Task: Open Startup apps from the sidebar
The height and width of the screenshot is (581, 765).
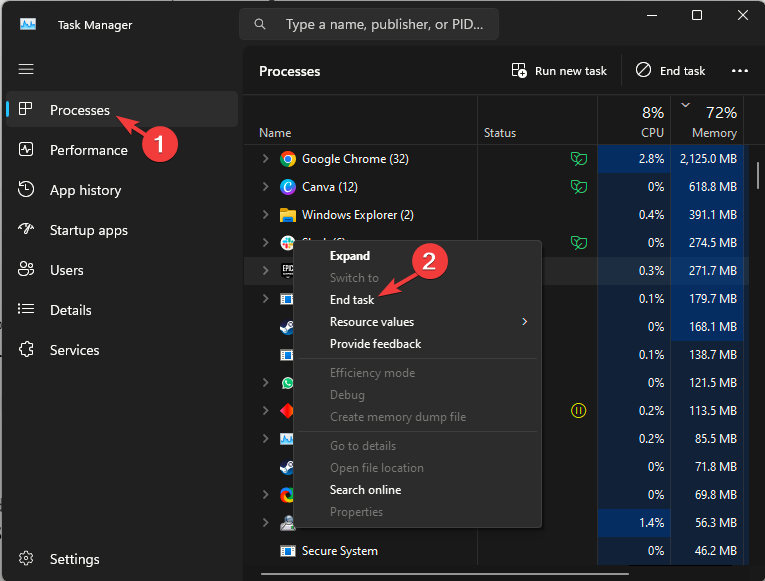Action: (88, 230)
